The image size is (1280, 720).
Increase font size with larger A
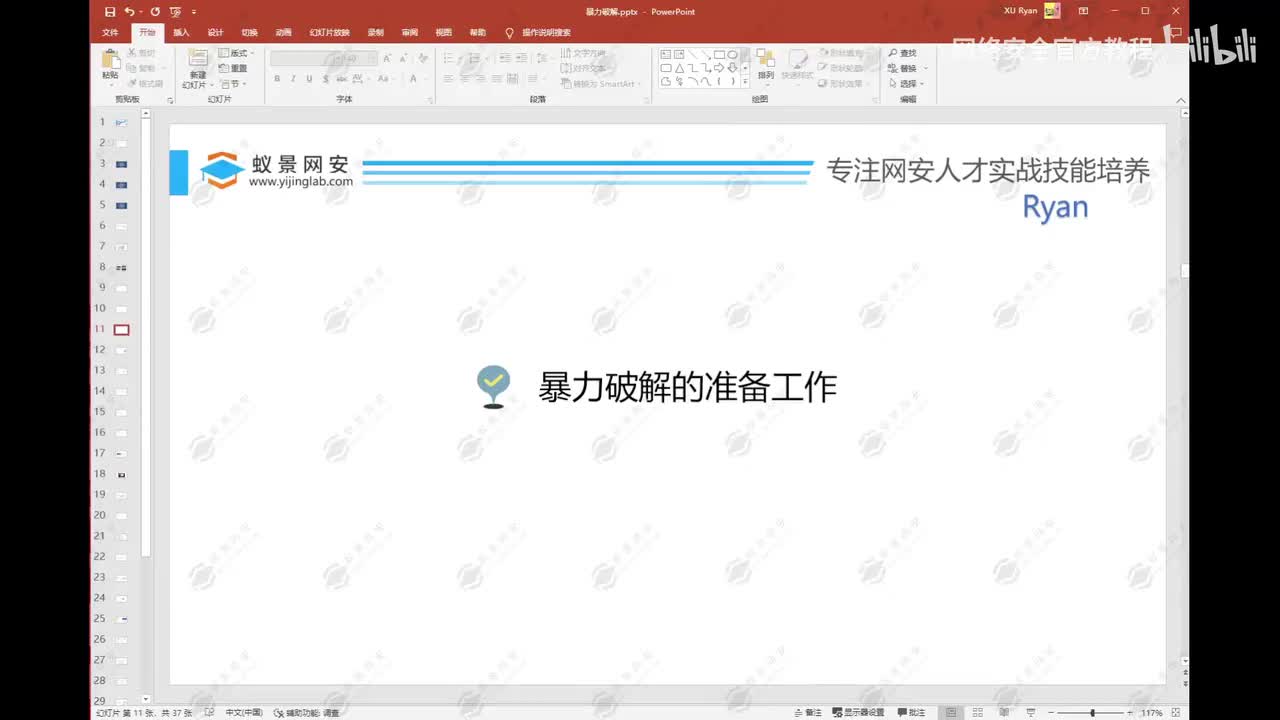[386, 59]
